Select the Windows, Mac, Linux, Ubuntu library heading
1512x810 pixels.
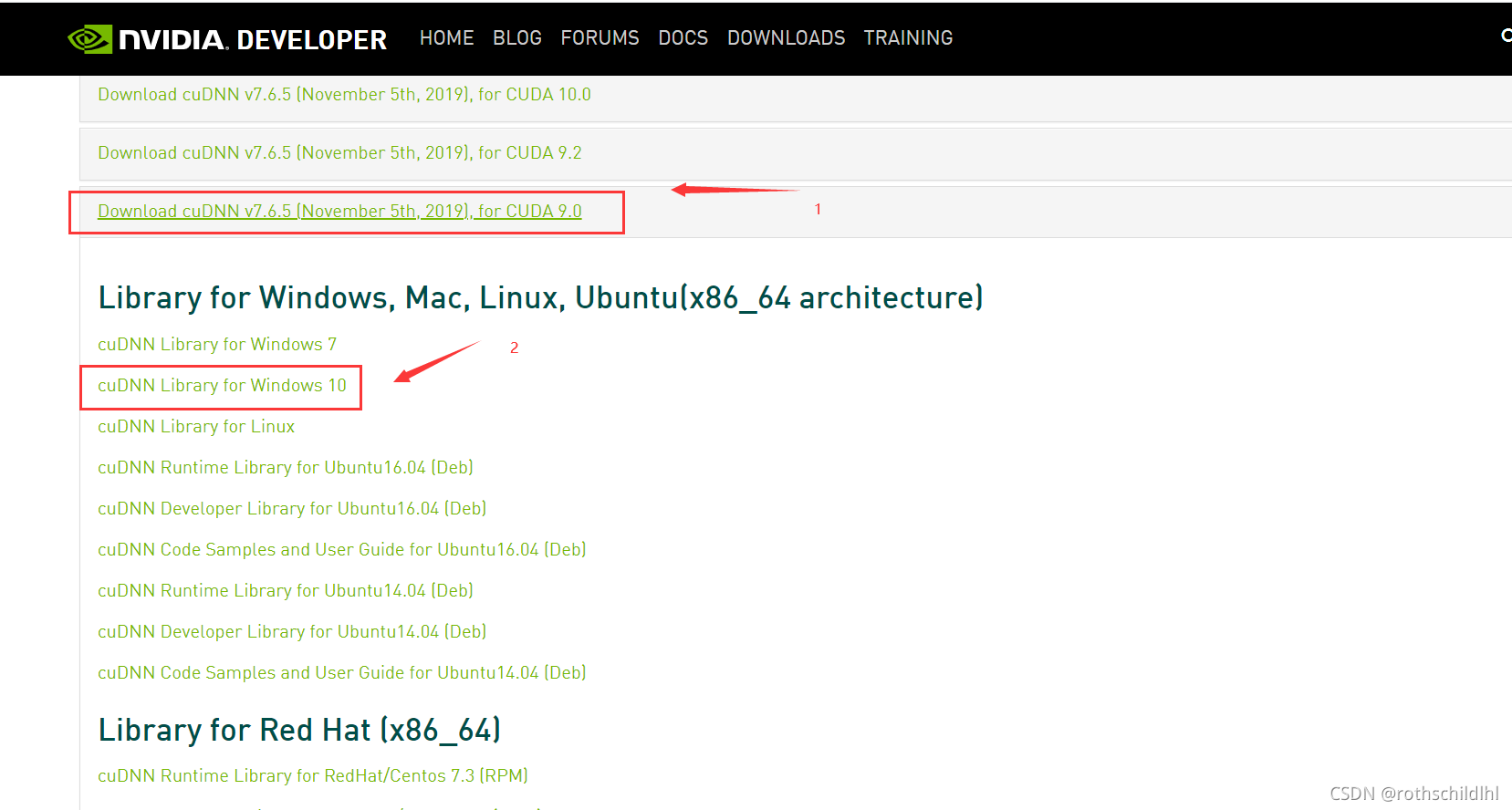click(x=541, y=298)
